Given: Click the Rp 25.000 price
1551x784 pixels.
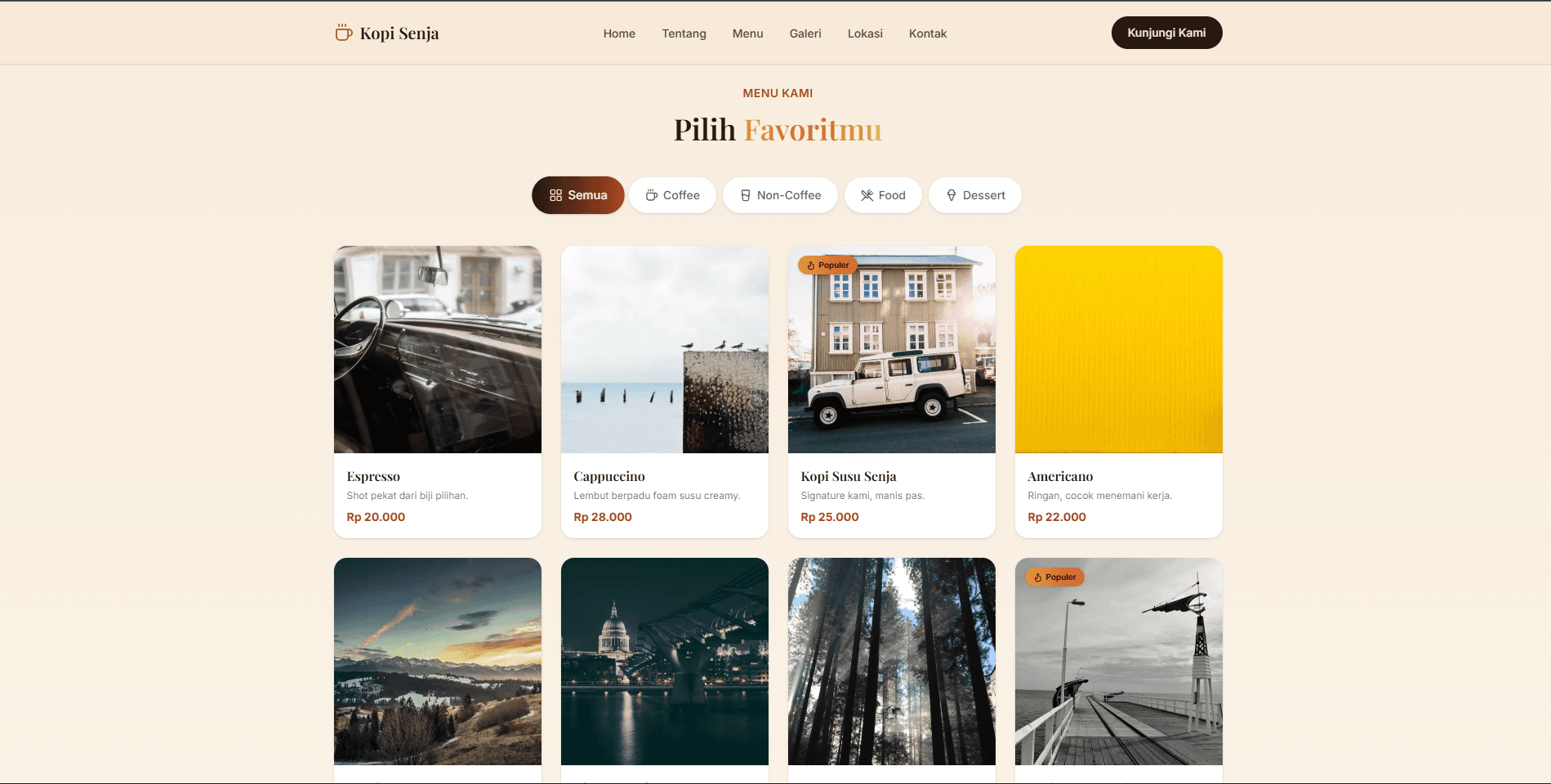Looking at the screenshot, I should tap(830, 517).
